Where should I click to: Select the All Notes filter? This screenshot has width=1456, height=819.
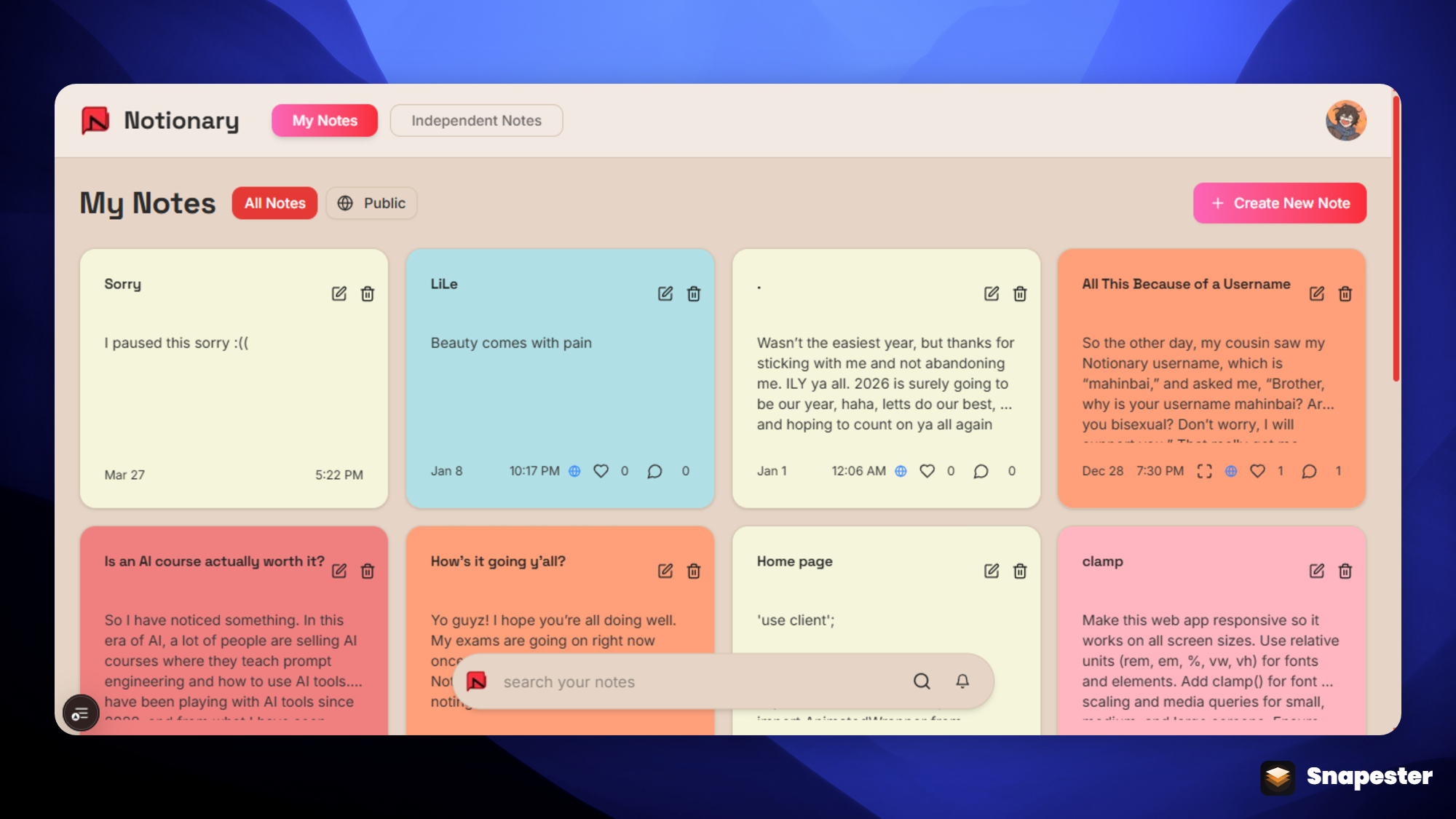[274, 203]
